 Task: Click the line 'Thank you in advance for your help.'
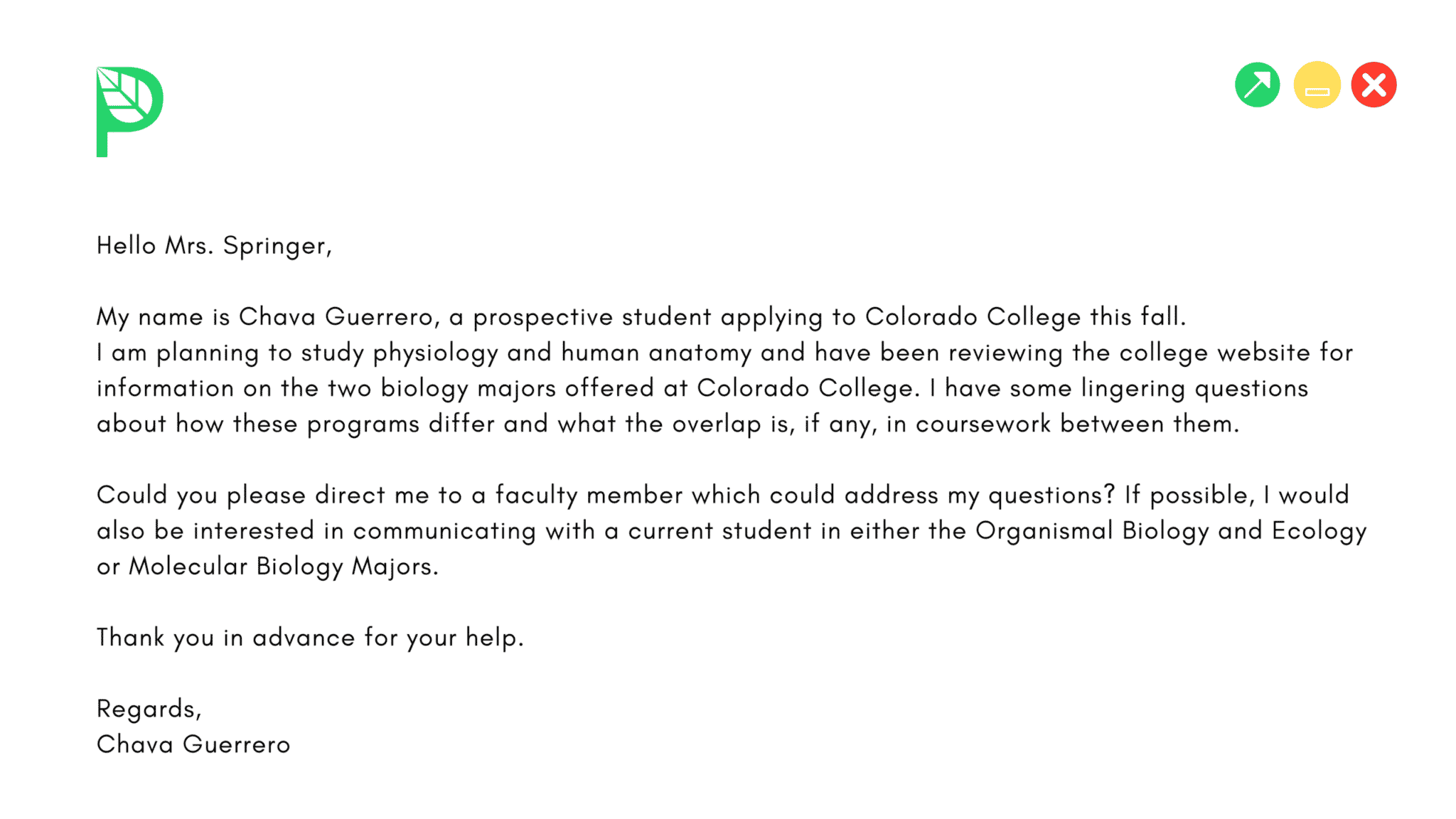click(310, 638)
